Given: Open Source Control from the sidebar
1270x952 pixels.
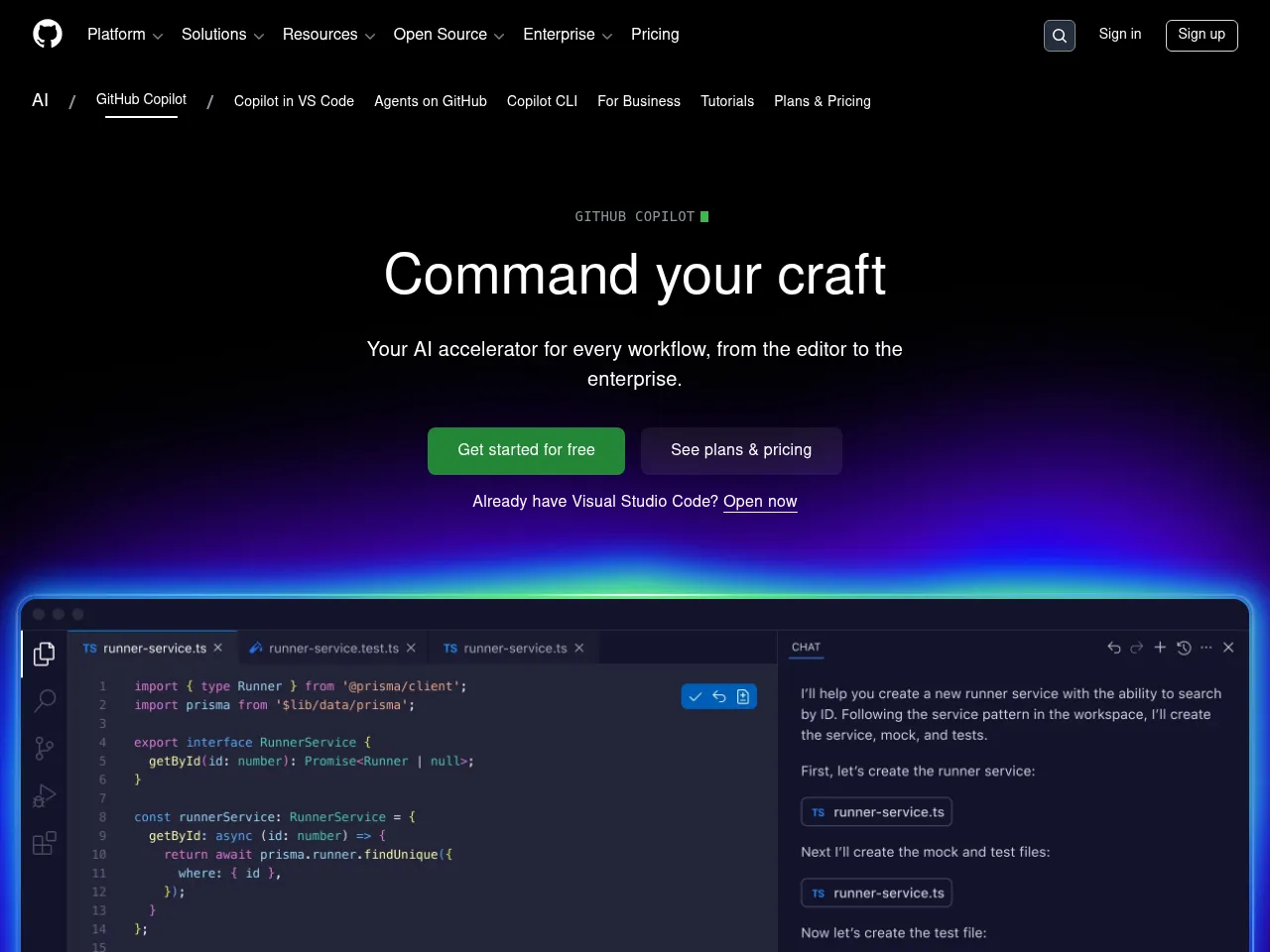Looking at the screenshot, I should pos(44,748).
